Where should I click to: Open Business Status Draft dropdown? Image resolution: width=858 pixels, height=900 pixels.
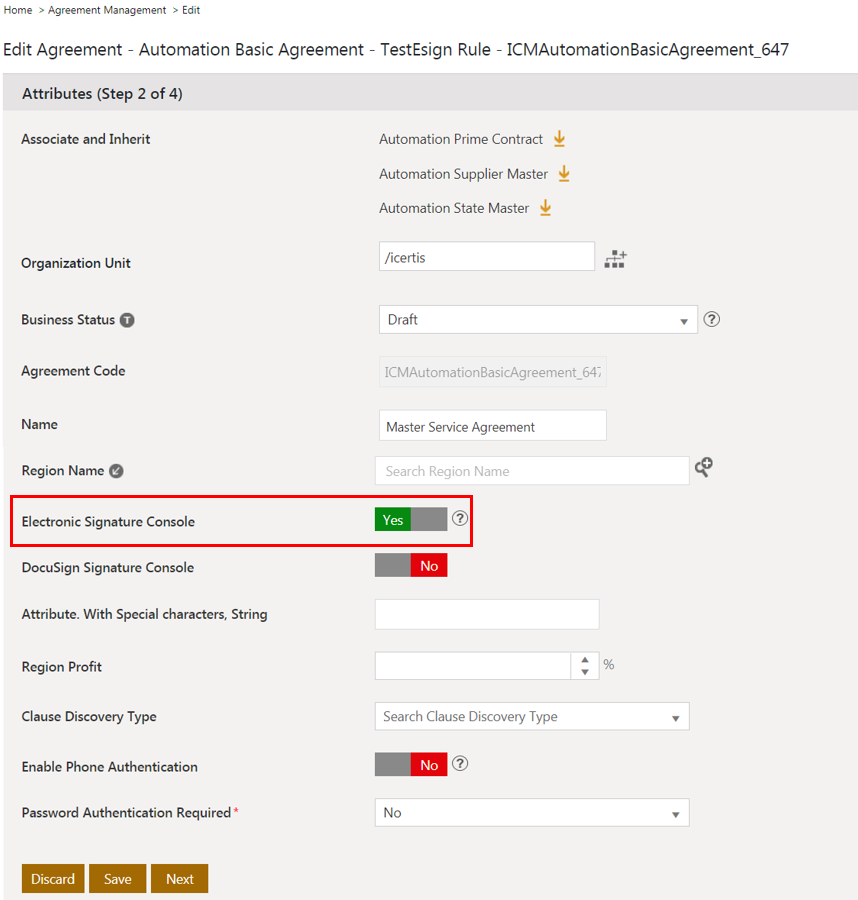point(538,320)
